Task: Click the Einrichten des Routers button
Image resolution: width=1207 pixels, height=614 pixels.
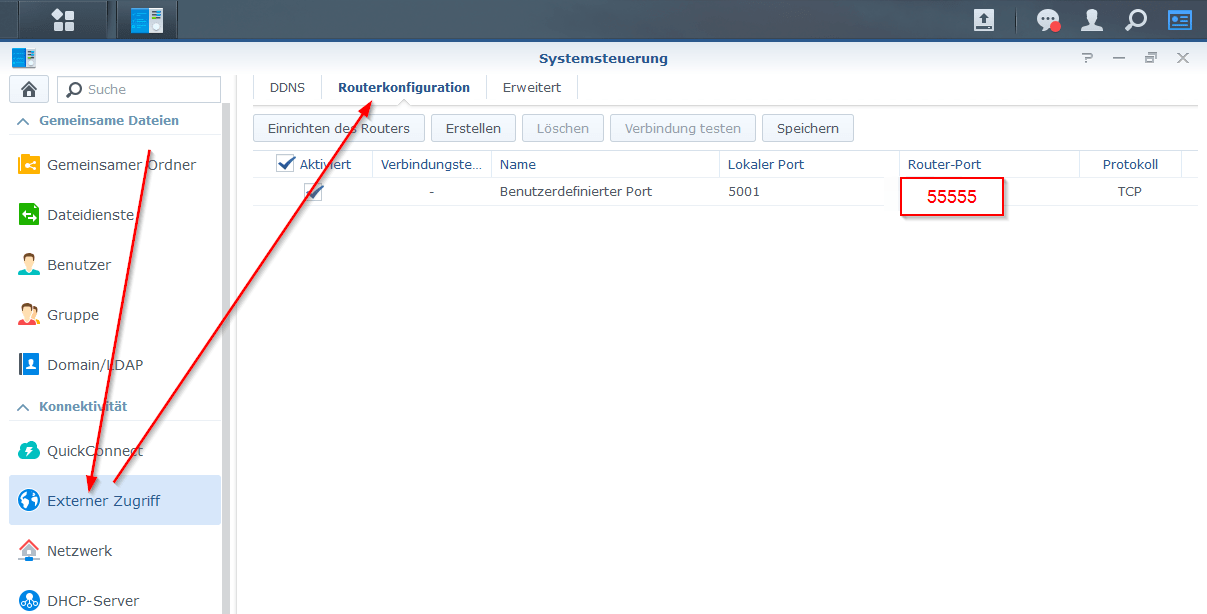Action: pyautogui.click(x=339, y=128)
